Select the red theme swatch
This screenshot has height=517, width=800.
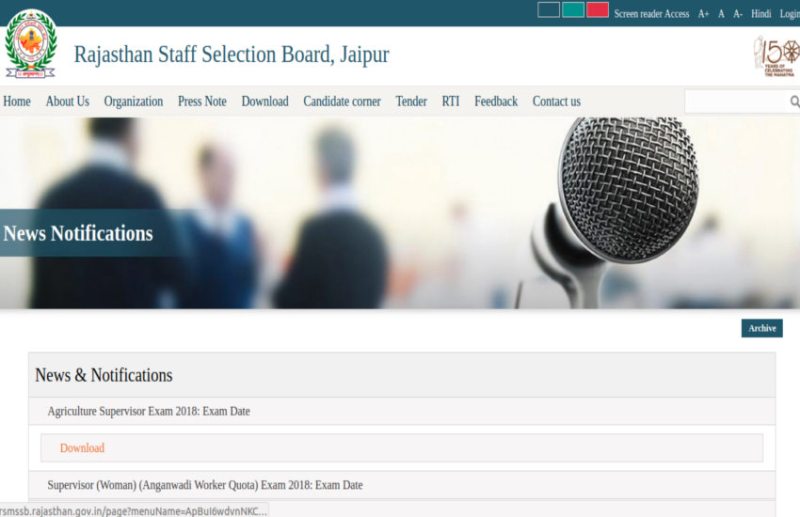(x=598, y=10)
